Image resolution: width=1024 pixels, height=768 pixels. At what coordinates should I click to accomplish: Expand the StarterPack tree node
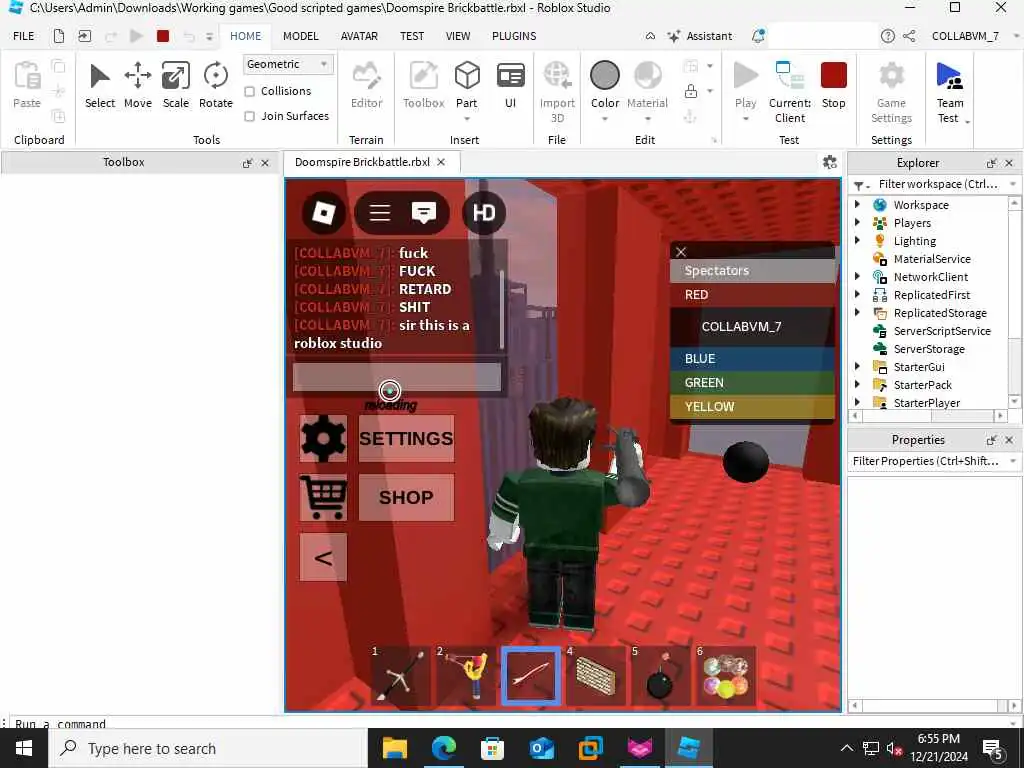click(x=857, y=385)
